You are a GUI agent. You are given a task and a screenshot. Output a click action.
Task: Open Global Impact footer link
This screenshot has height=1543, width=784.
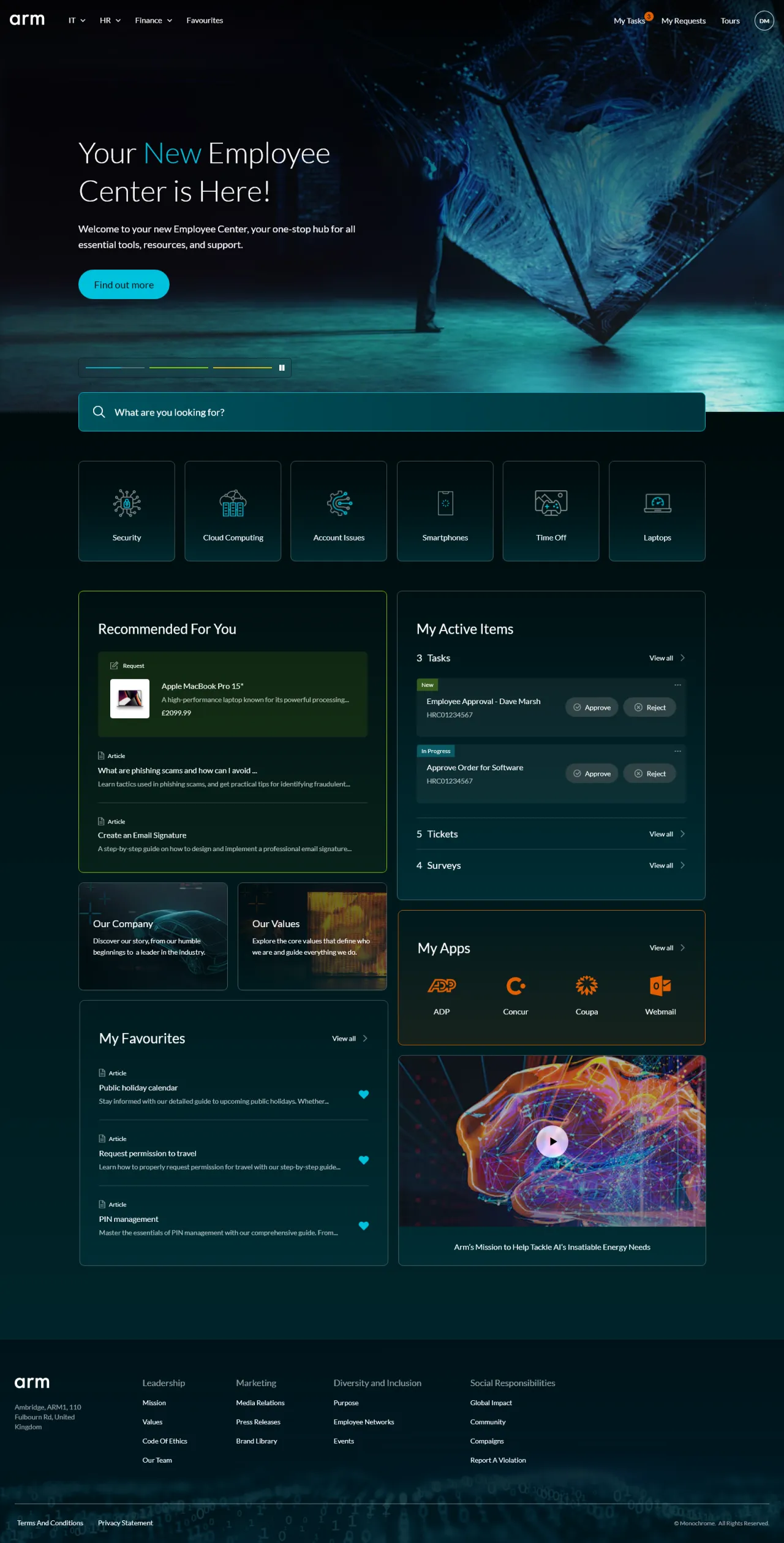coord(491,1403)
